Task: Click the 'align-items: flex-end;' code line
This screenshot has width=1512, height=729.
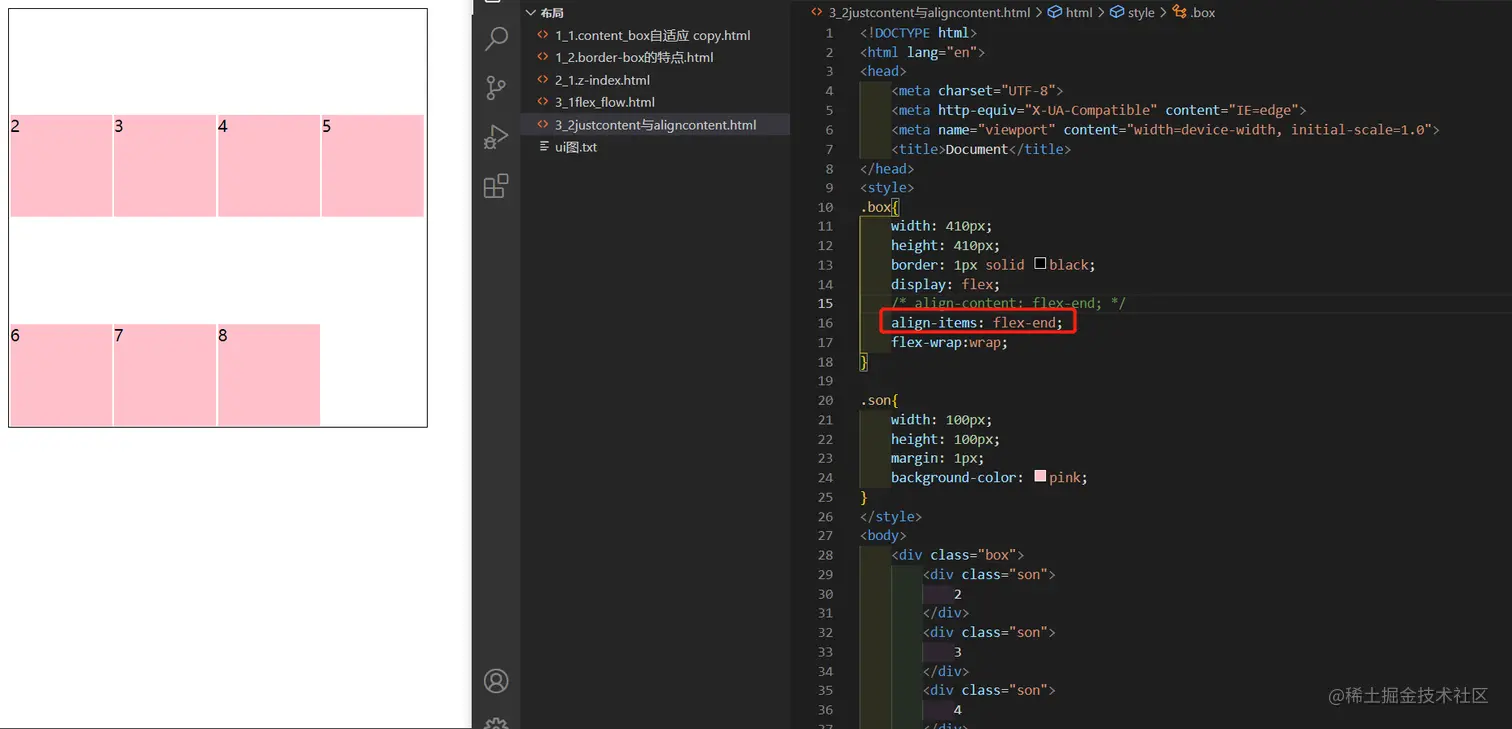Action: (x=977, y=323)
